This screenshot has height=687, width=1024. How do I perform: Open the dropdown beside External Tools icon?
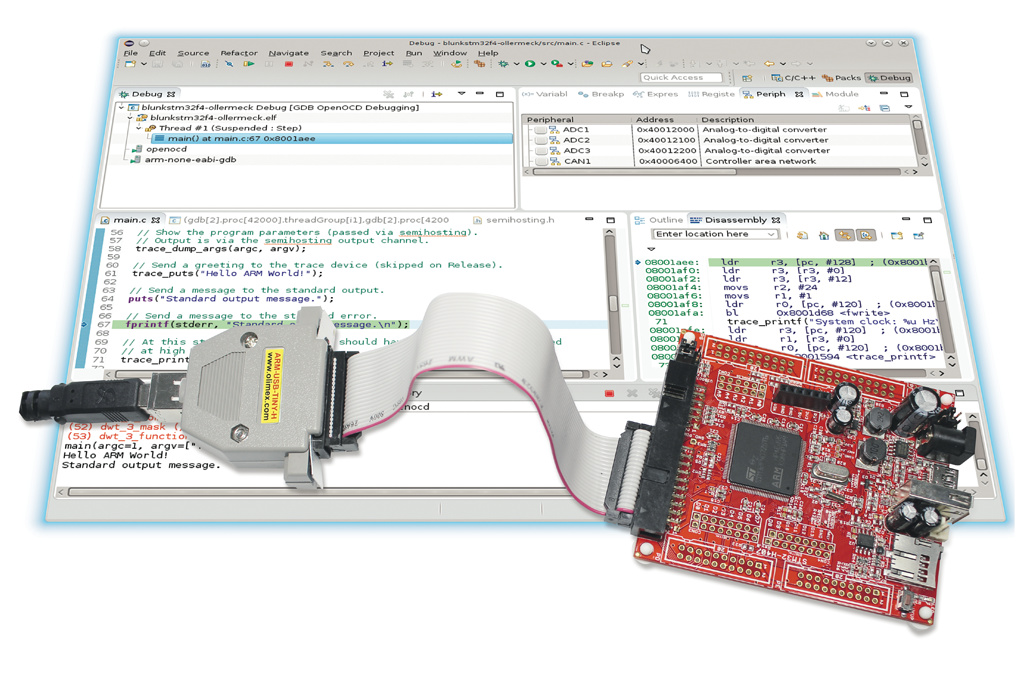[x=570, y=63]
